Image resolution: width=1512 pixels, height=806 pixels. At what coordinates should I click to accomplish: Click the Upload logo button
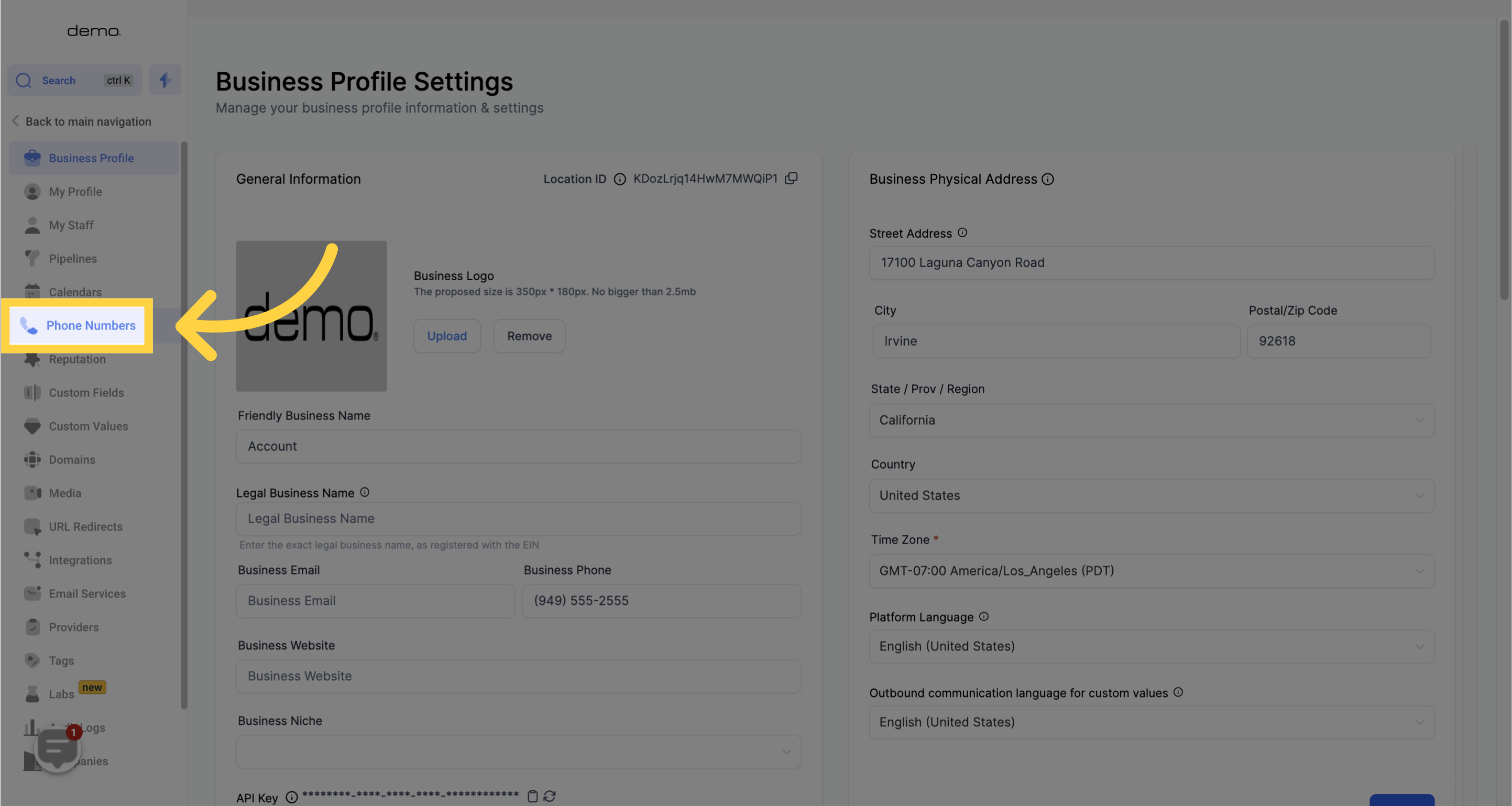coord(447,336)
